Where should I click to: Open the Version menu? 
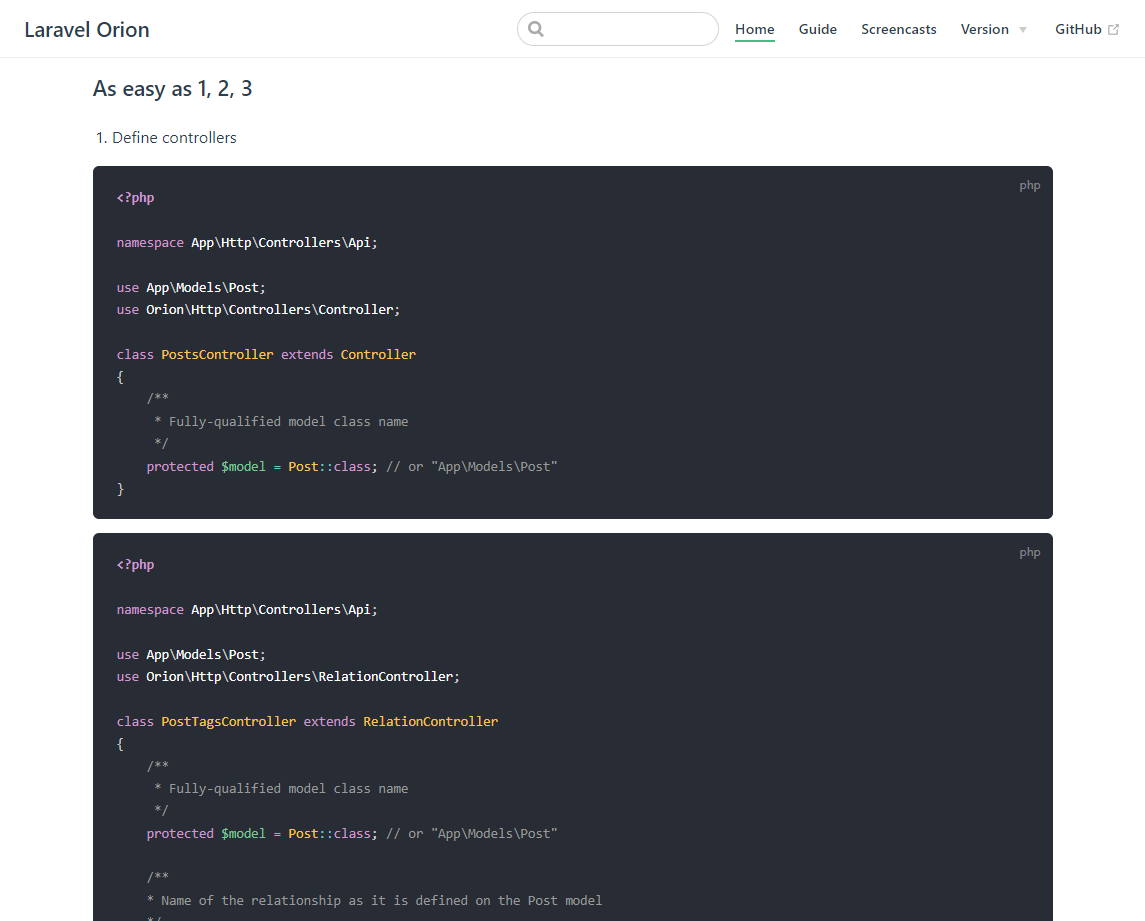[985, 29]
